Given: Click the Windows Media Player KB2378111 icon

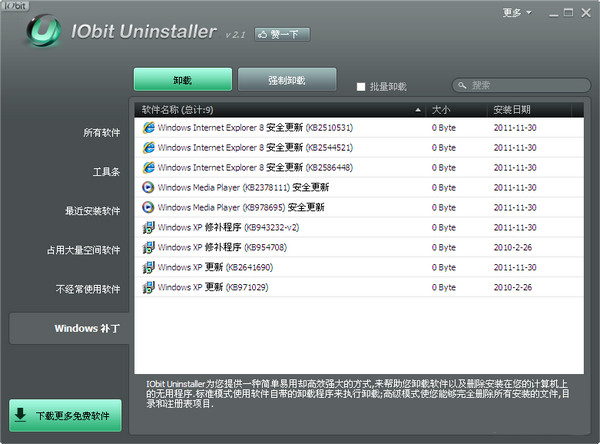Looking at the screenshot, I should pyautogui.click(x=149, y=187).
